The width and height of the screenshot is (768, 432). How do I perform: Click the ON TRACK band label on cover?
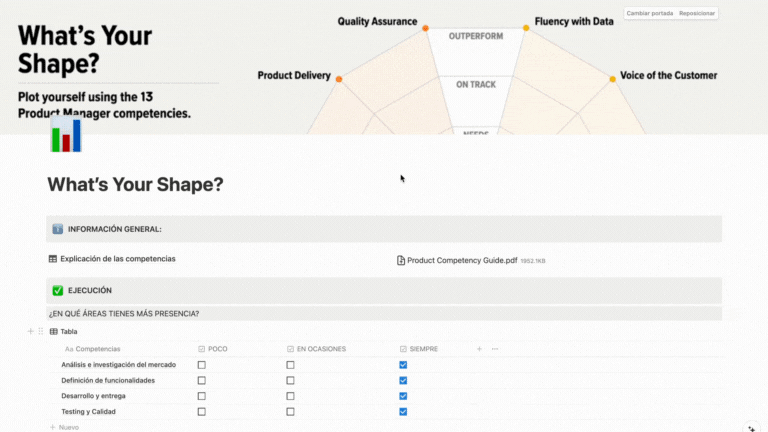[476, 85]
